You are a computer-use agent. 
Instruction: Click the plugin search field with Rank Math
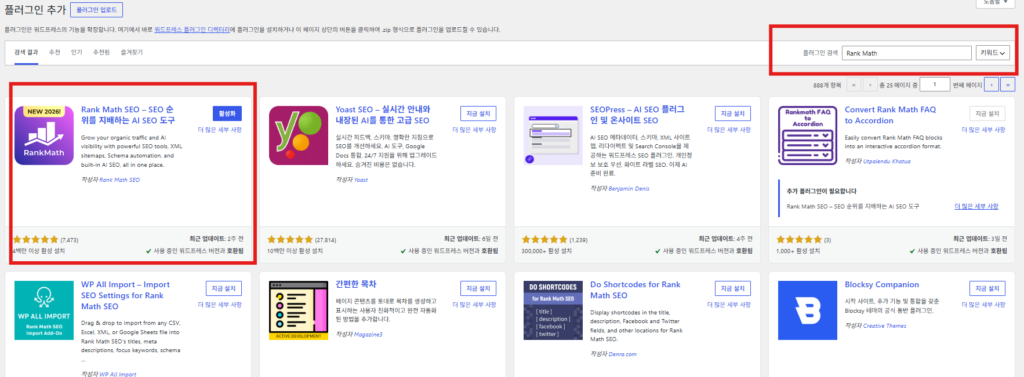pyautogui.click(x=906, y=54)
